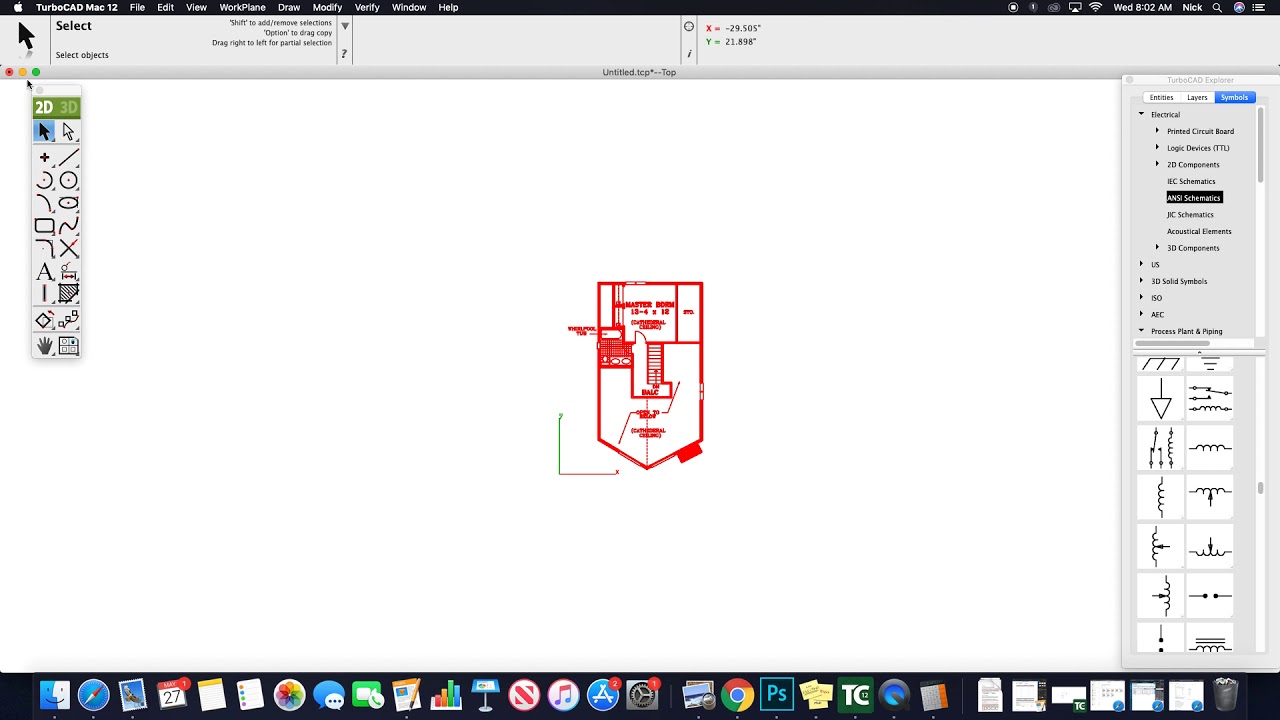
Task: Click the relay switch with coil symbol
Action: (x=1210, y=399)
